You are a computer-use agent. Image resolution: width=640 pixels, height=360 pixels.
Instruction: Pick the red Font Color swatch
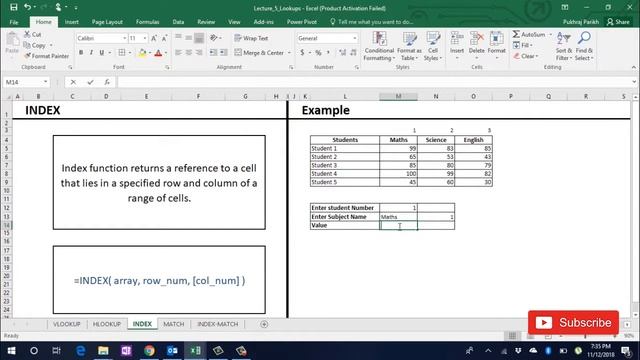158,52
